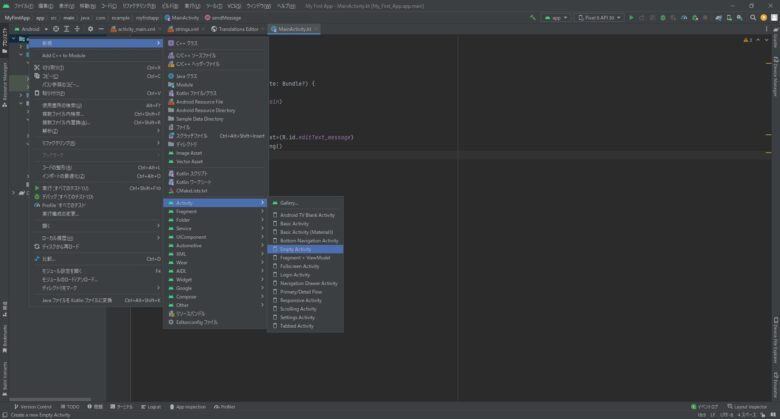Select the MainActivity.kt tab
The image size is (780, 419).
tap(292, 29)
